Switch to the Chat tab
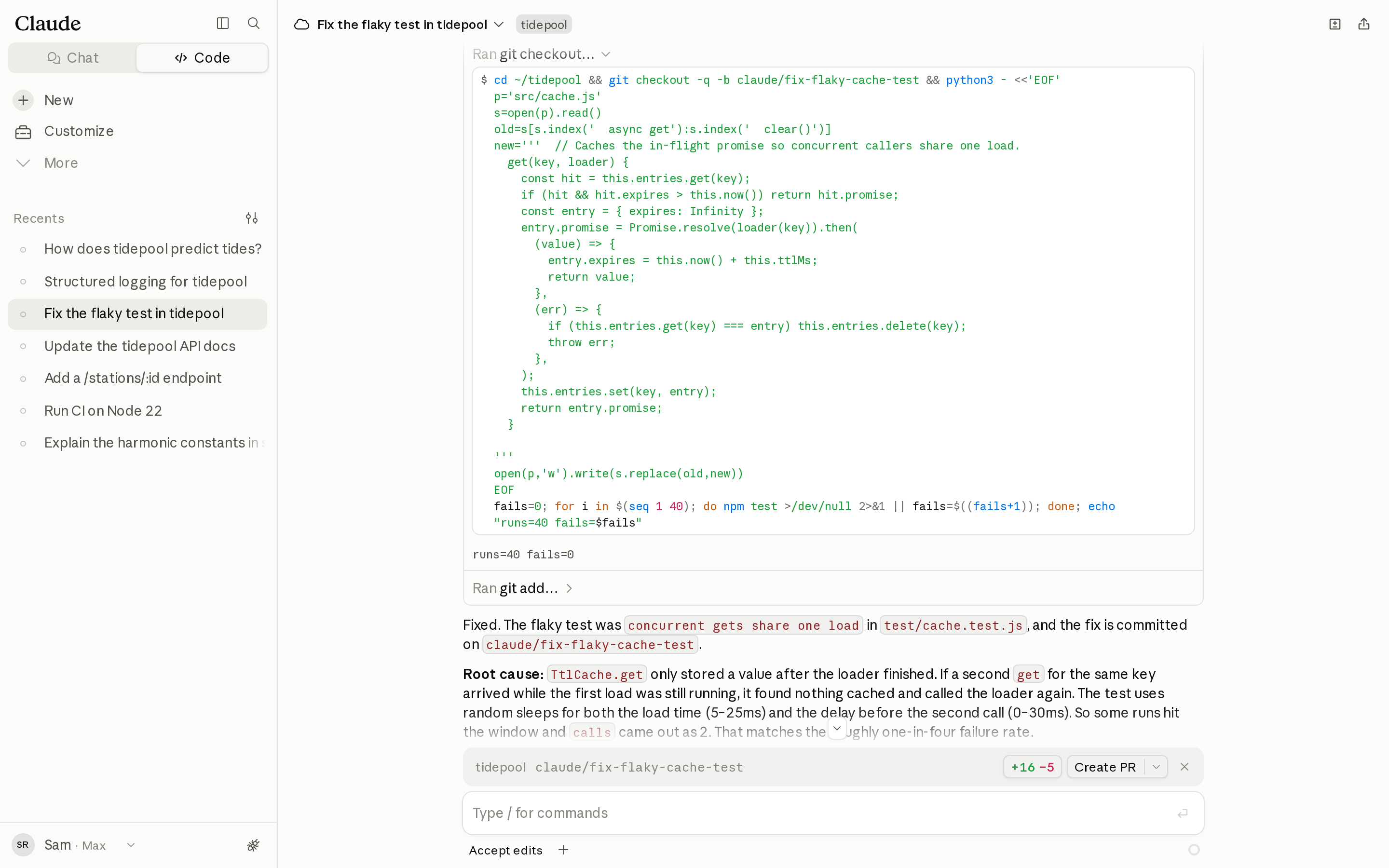1389x868 pixels. 73,58
